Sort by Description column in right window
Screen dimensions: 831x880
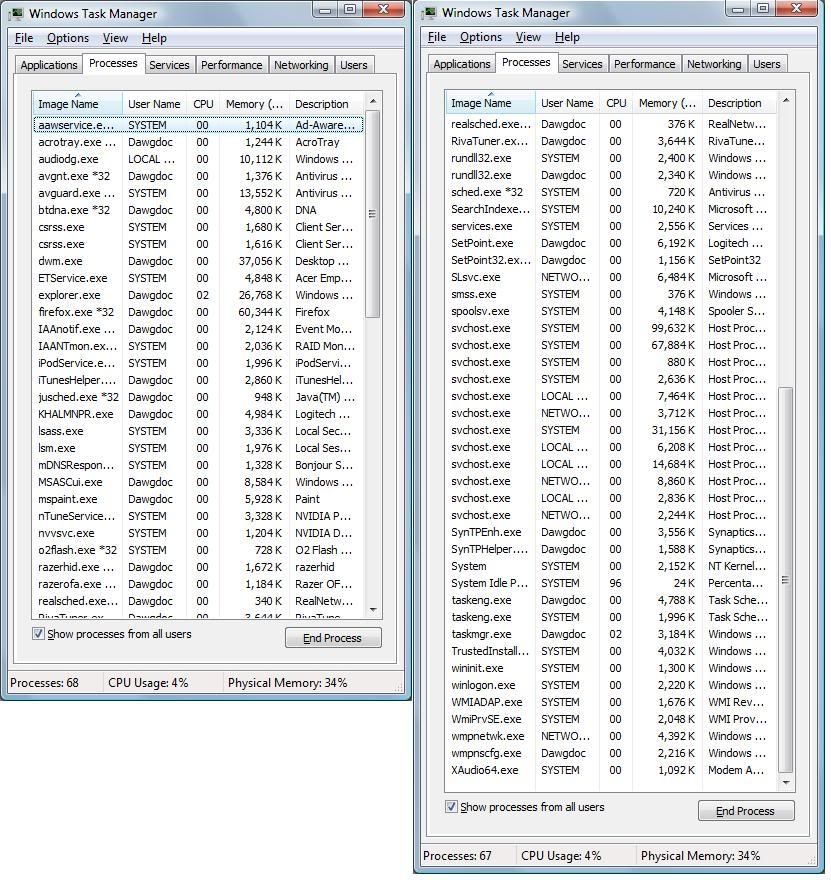(x=739, y=103)
